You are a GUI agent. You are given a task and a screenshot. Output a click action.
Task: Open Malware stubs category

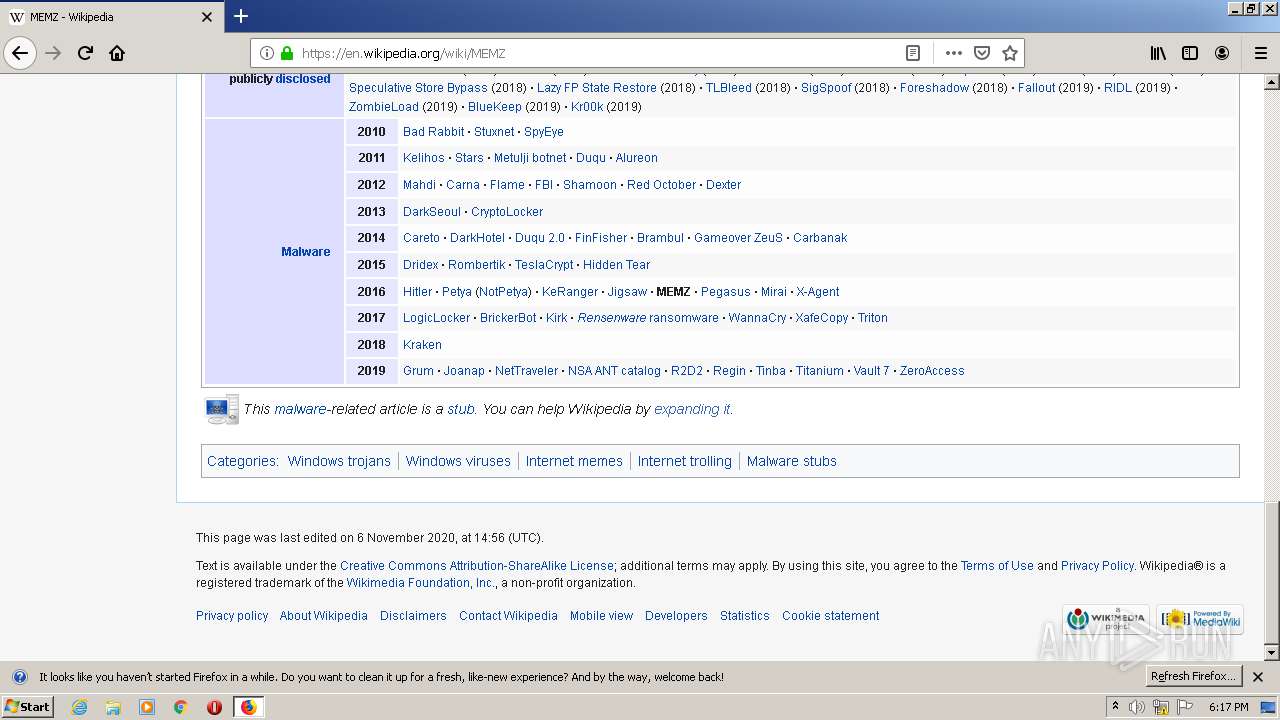pos(791,461)
